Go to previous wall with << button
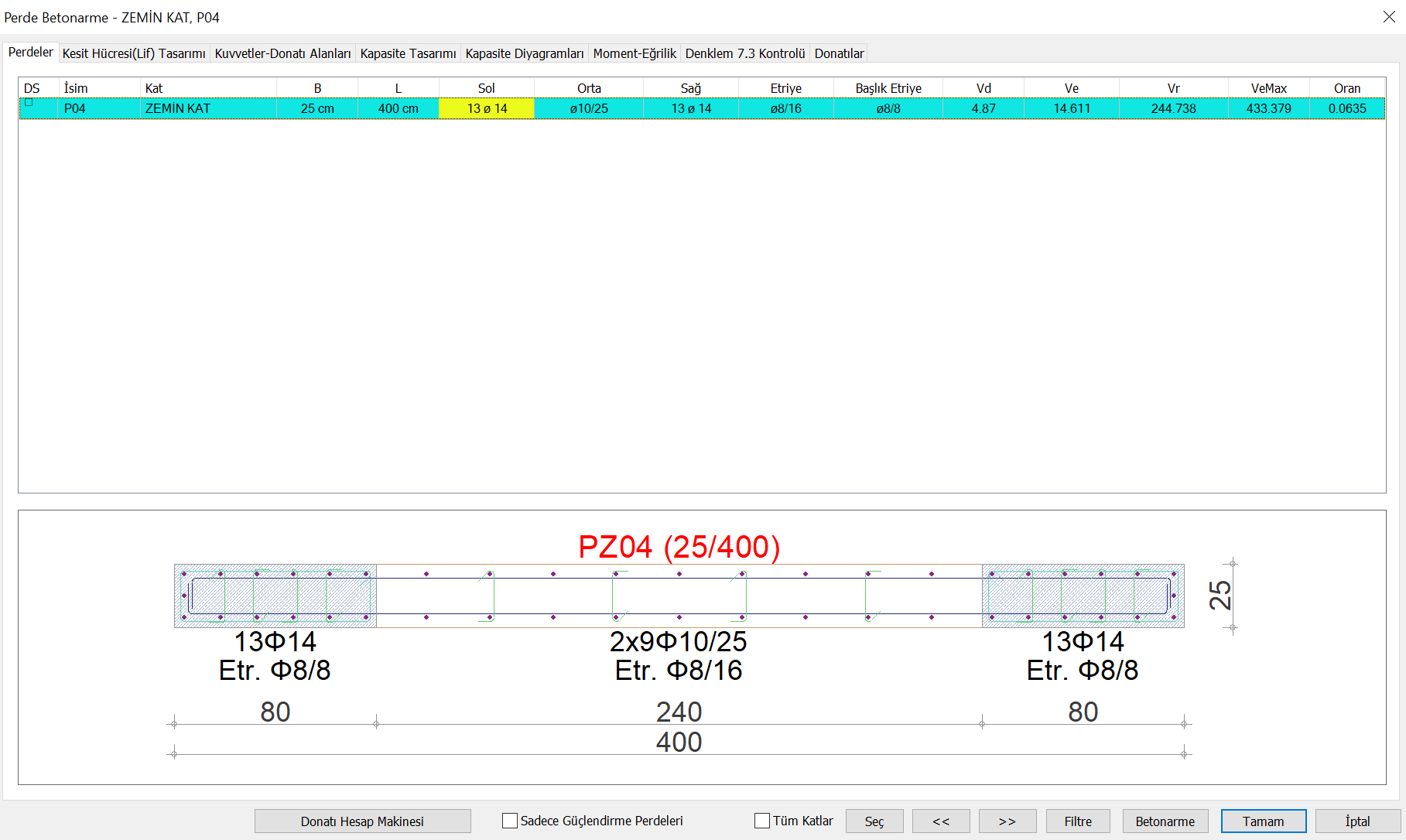Viewport: 1406px width, 840px height. tap(940, 821)
